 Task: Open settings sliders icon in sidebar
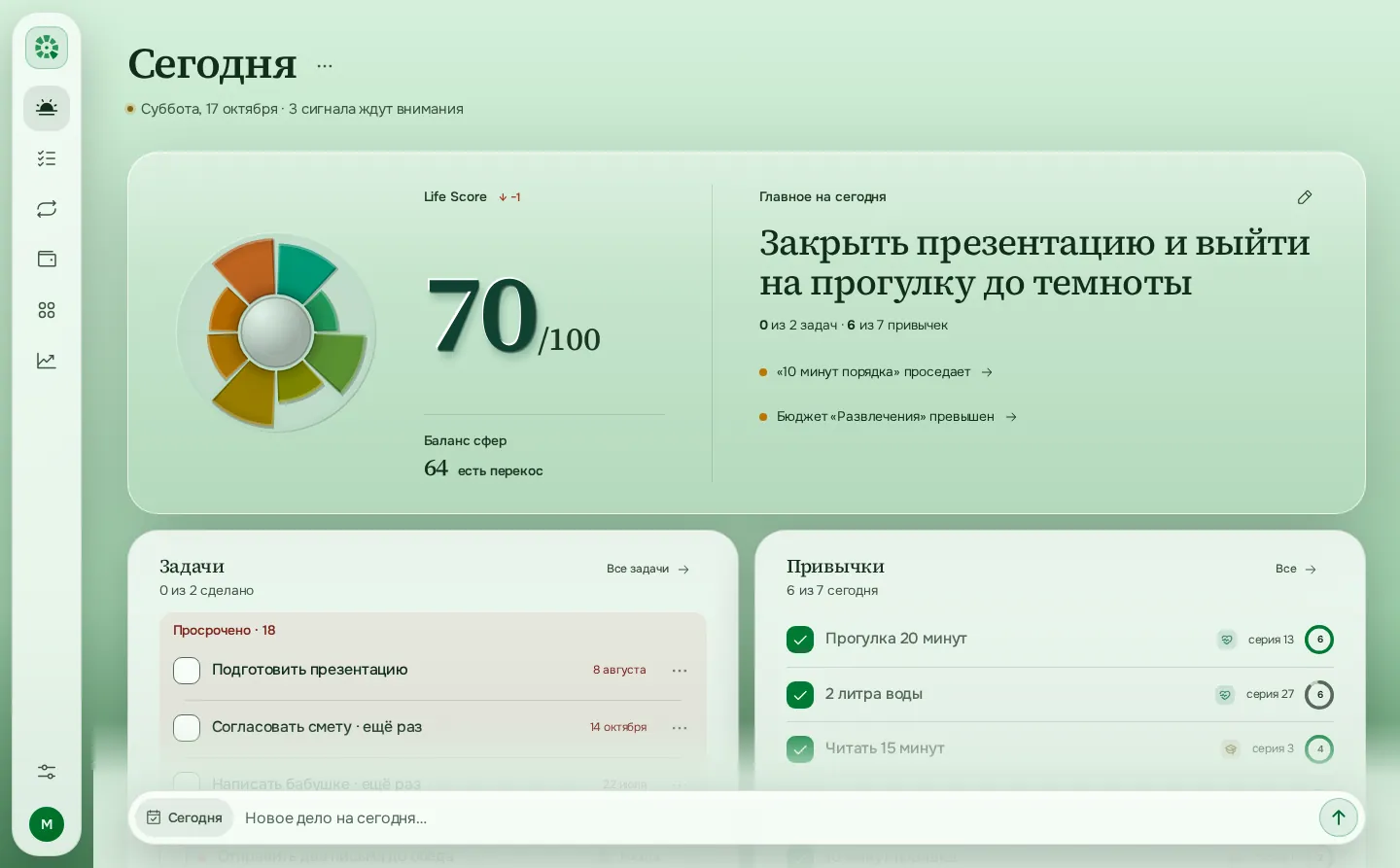(47, 772)
